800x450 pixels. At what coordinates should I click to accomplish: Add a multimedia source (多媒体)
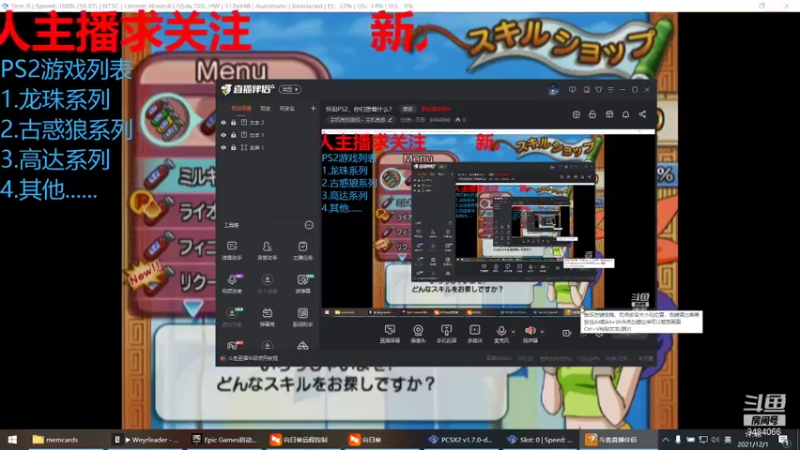click(x=474, y=334)
